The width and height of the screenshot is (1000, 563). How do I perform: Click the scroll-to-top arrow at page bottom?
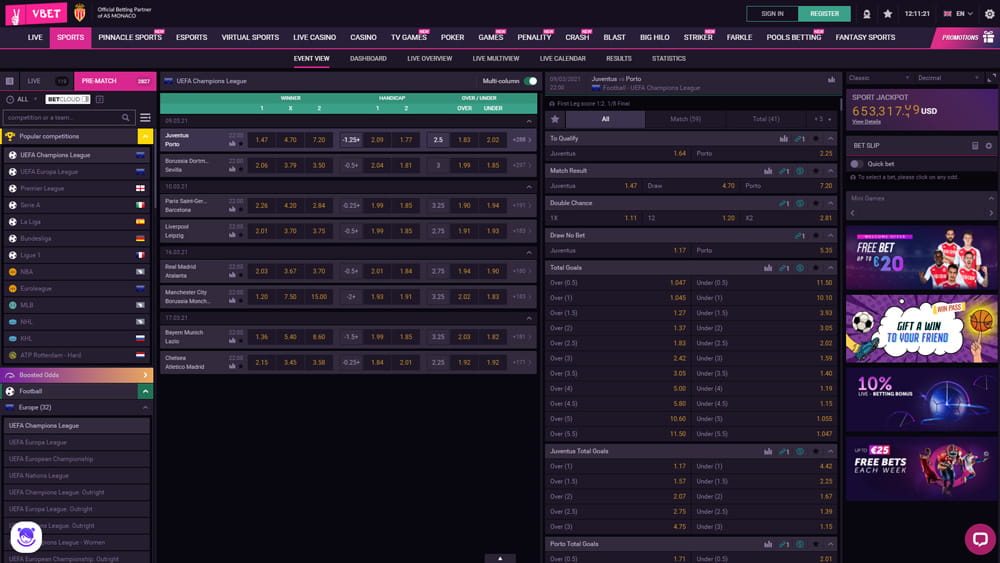(500, 558)
